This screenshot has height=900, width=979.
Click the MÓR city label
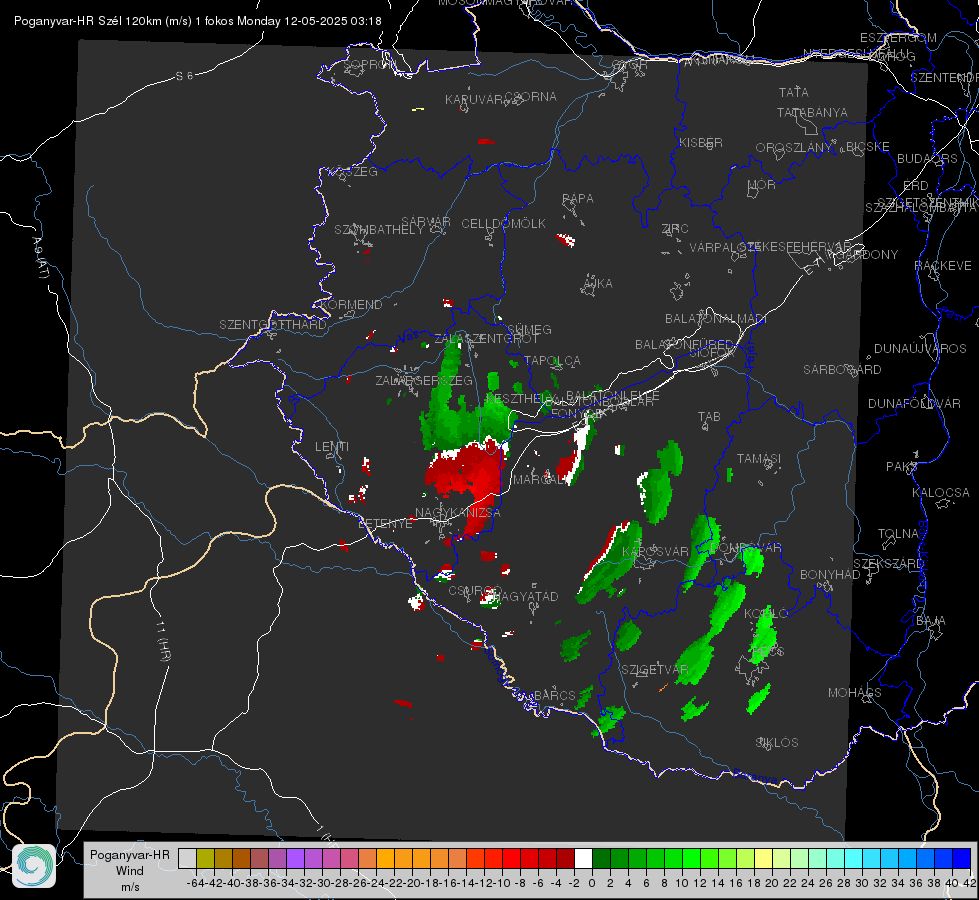coord(762,185)
